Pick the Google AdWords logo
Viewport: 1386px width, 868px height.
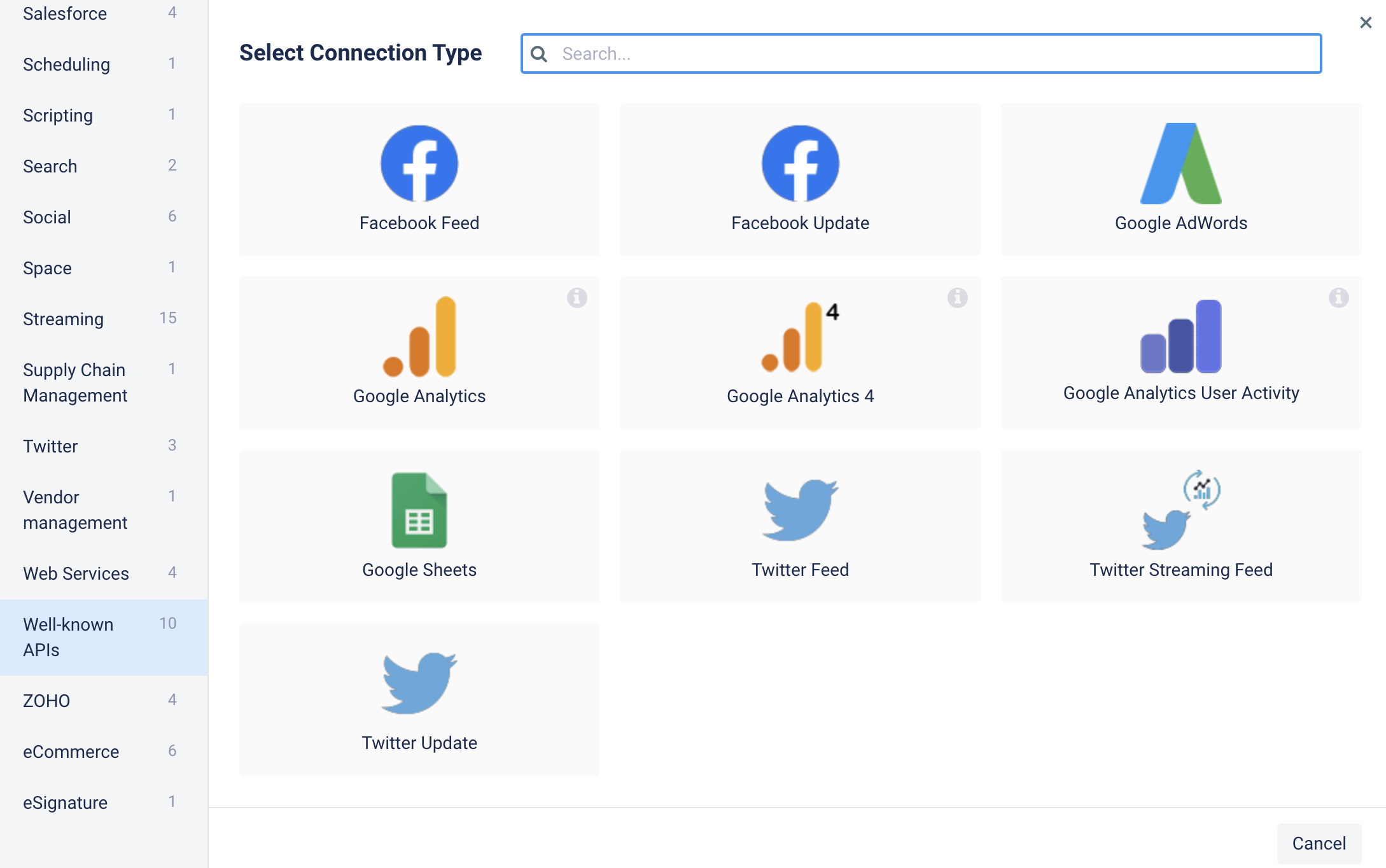pyautogui.click(x=1181, y=164)
